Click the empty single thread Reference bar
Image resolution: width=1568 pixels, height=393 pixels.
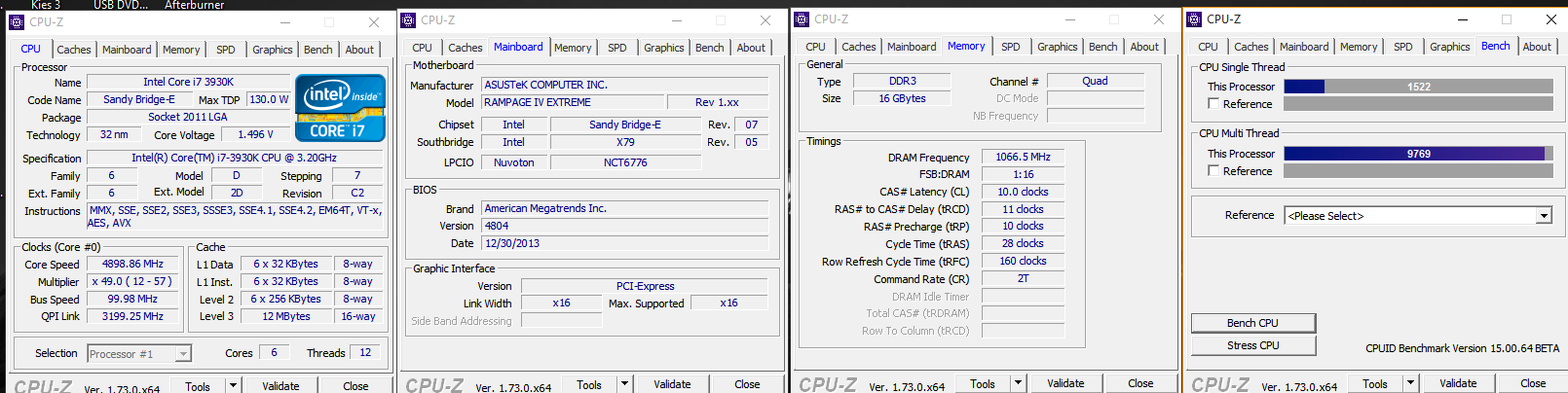pos(1418,104)
